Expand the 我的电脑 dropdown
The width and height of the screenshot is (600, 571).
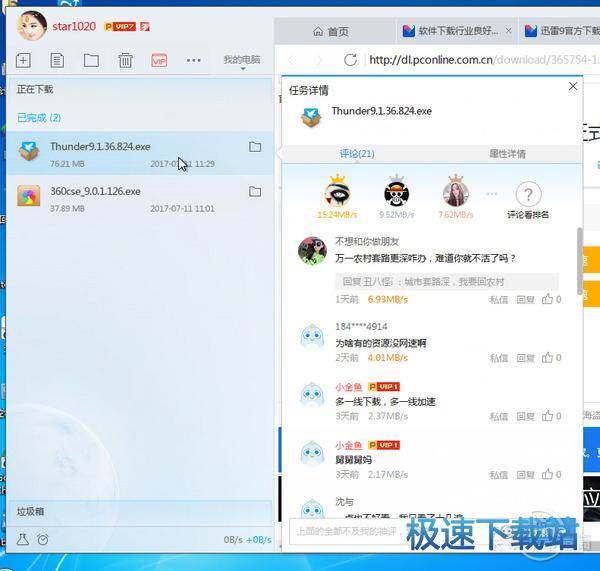tap(242, 61)
